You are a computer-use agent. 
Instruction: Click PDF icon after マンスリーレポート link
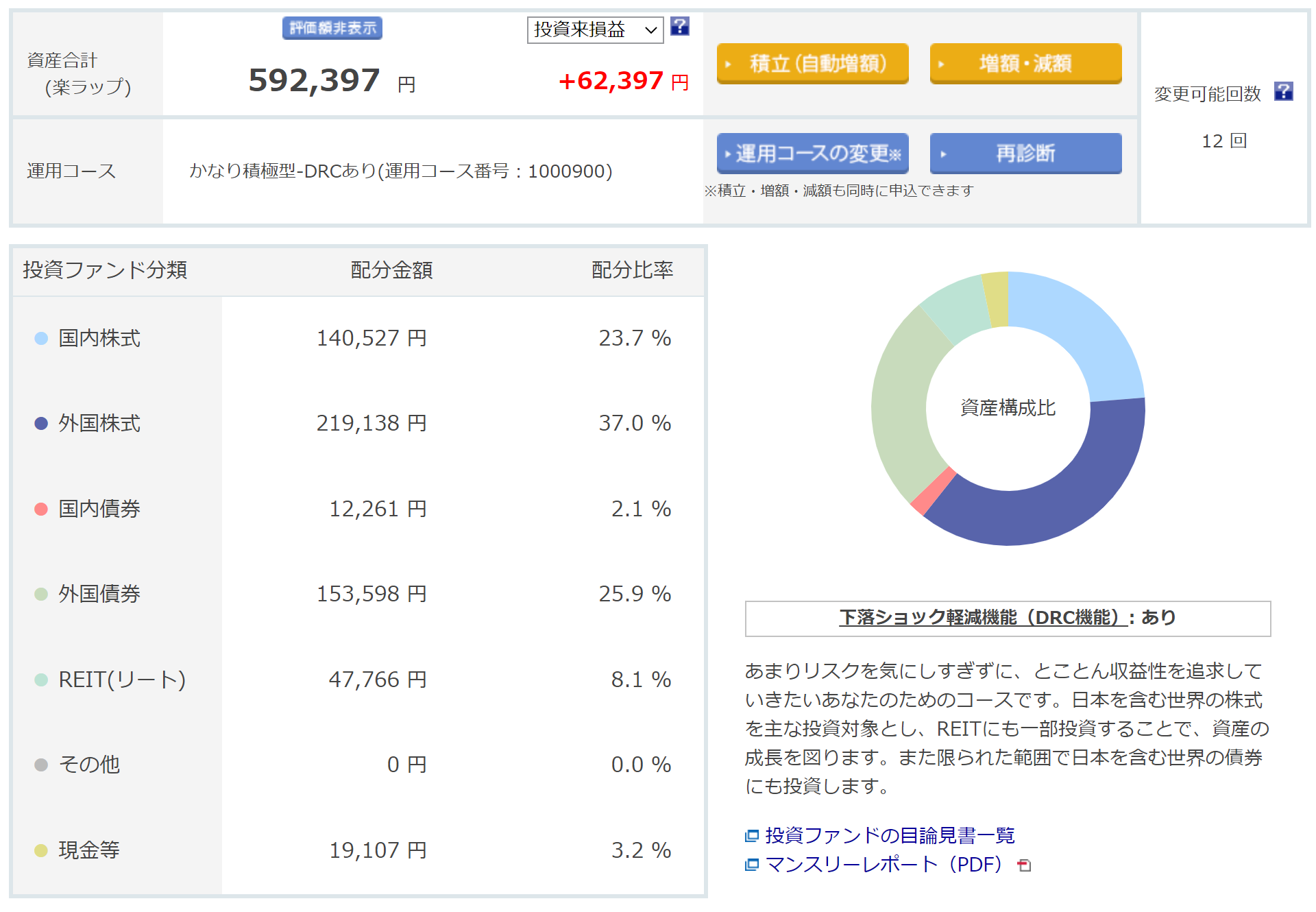[1024, 865]
